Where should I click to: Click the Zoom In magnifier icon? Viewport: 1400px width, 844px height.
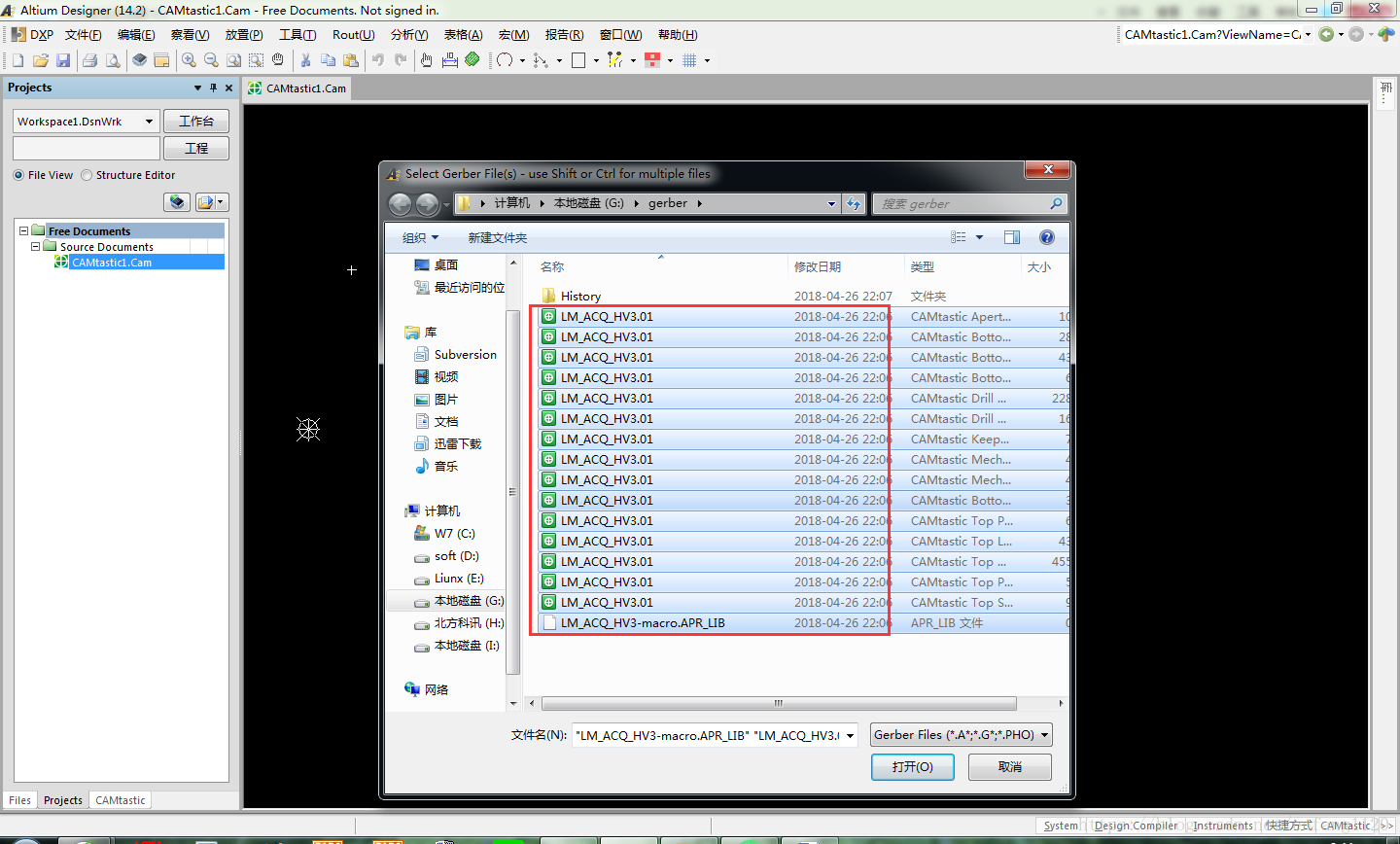pos(189,60)
